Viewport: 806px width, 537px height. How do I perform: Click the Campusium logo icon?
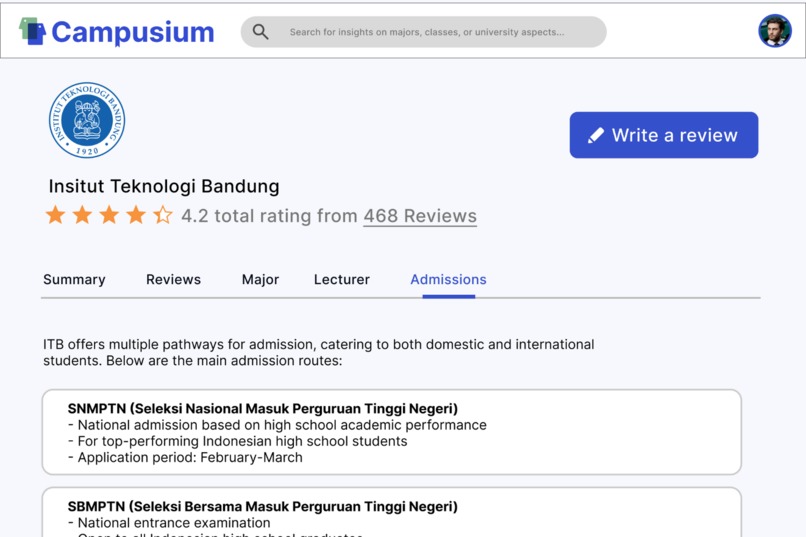click(32, 31)
